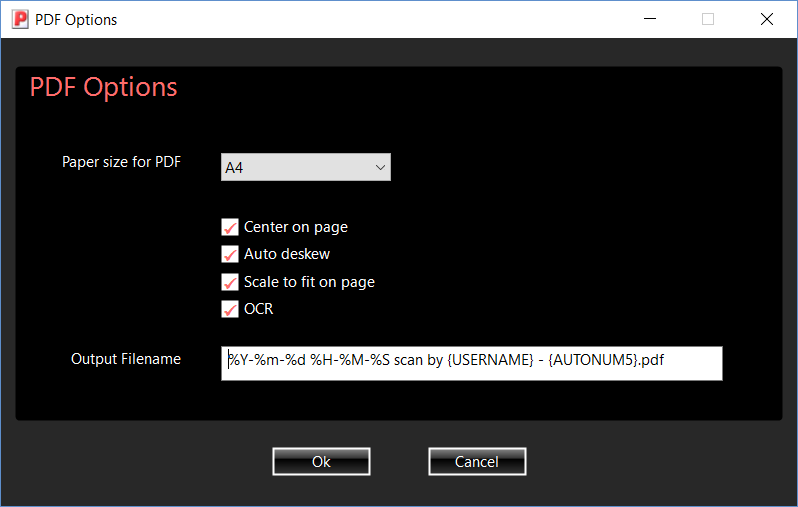Click the "Output Filename" label
The image size is (798, 507).
126,358
